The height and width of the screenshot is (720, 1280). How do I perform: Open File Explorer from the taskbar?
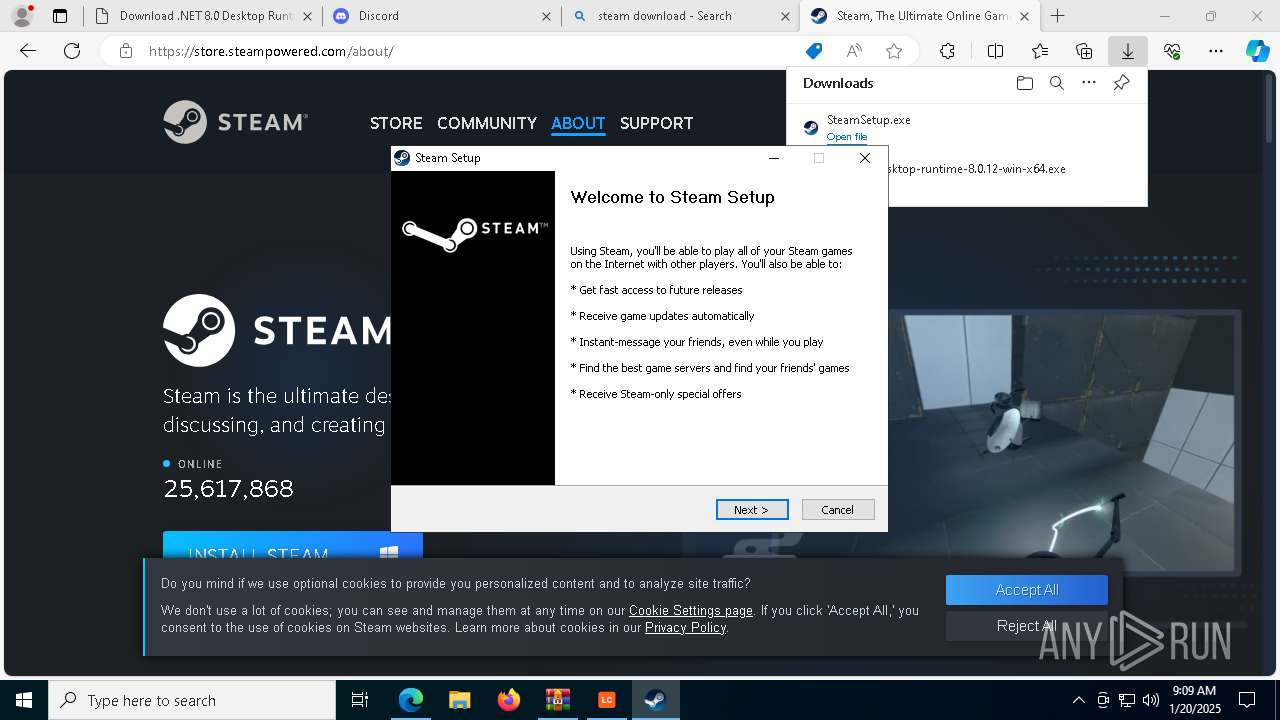pos(459,700)
